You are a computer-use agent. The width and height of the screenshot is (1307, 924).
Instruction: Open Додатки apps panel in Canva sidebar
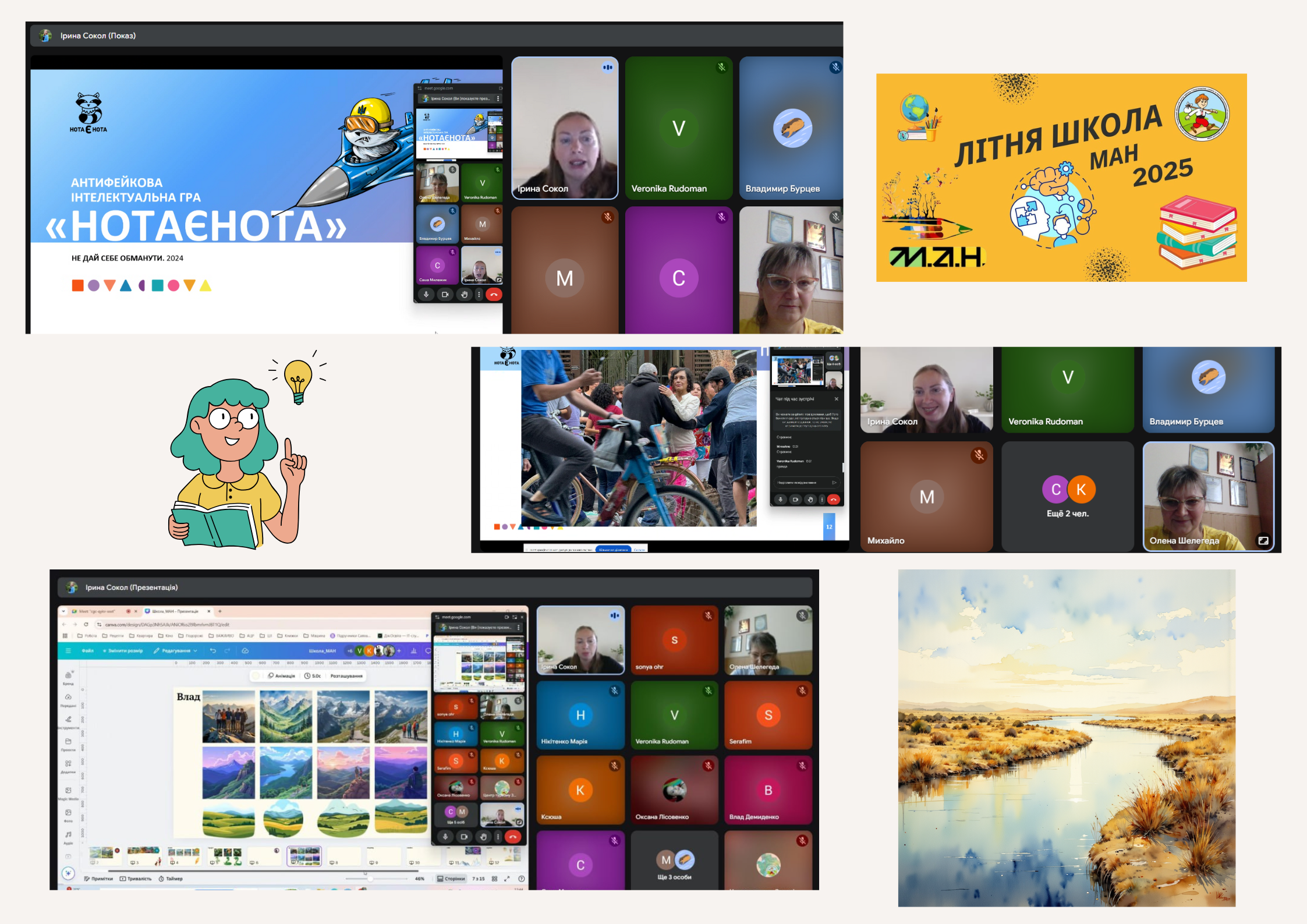tap(68, 766)
